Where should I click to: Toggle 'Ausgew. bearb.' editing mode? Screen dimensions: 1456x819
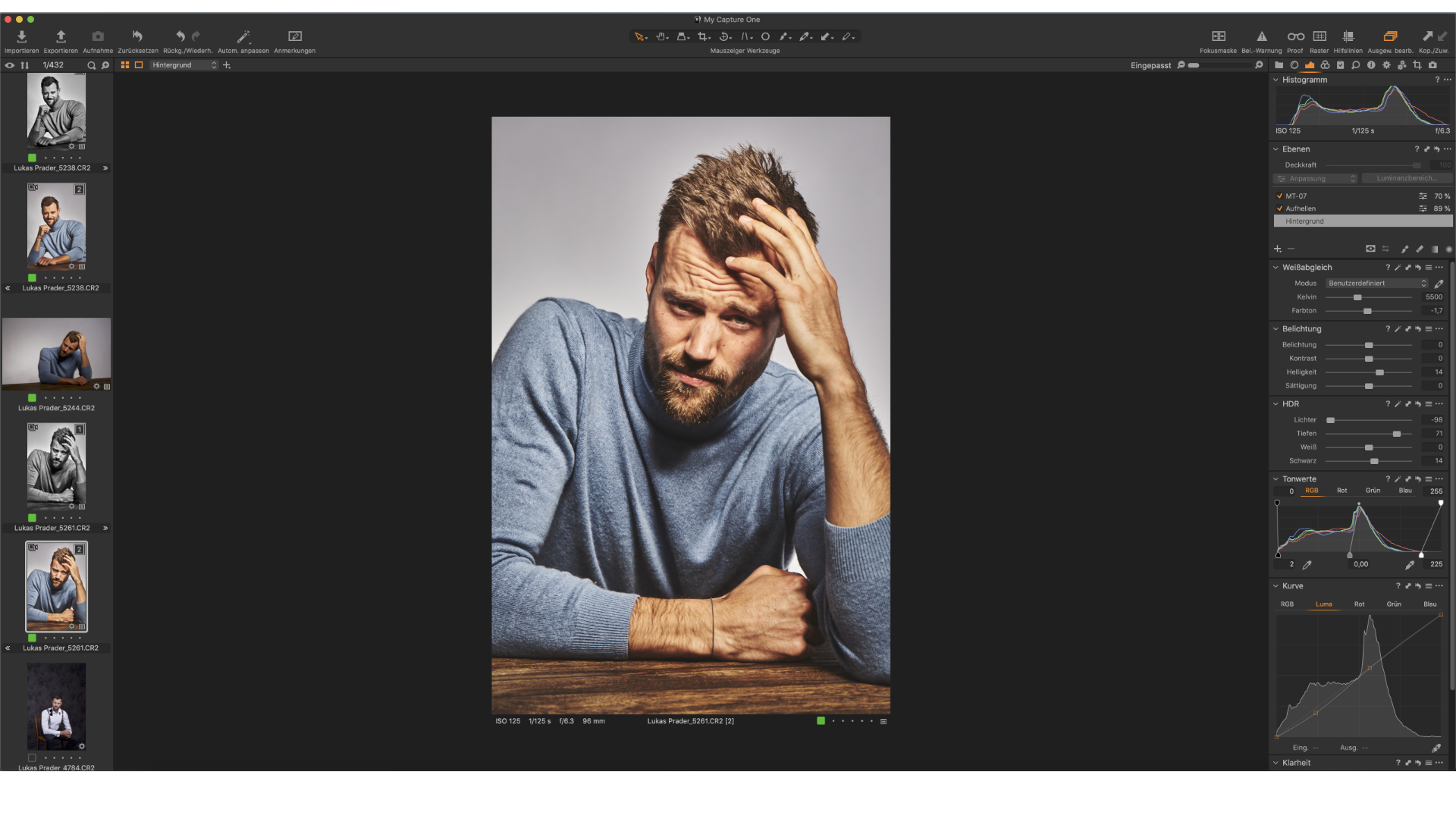(1390, 36)
